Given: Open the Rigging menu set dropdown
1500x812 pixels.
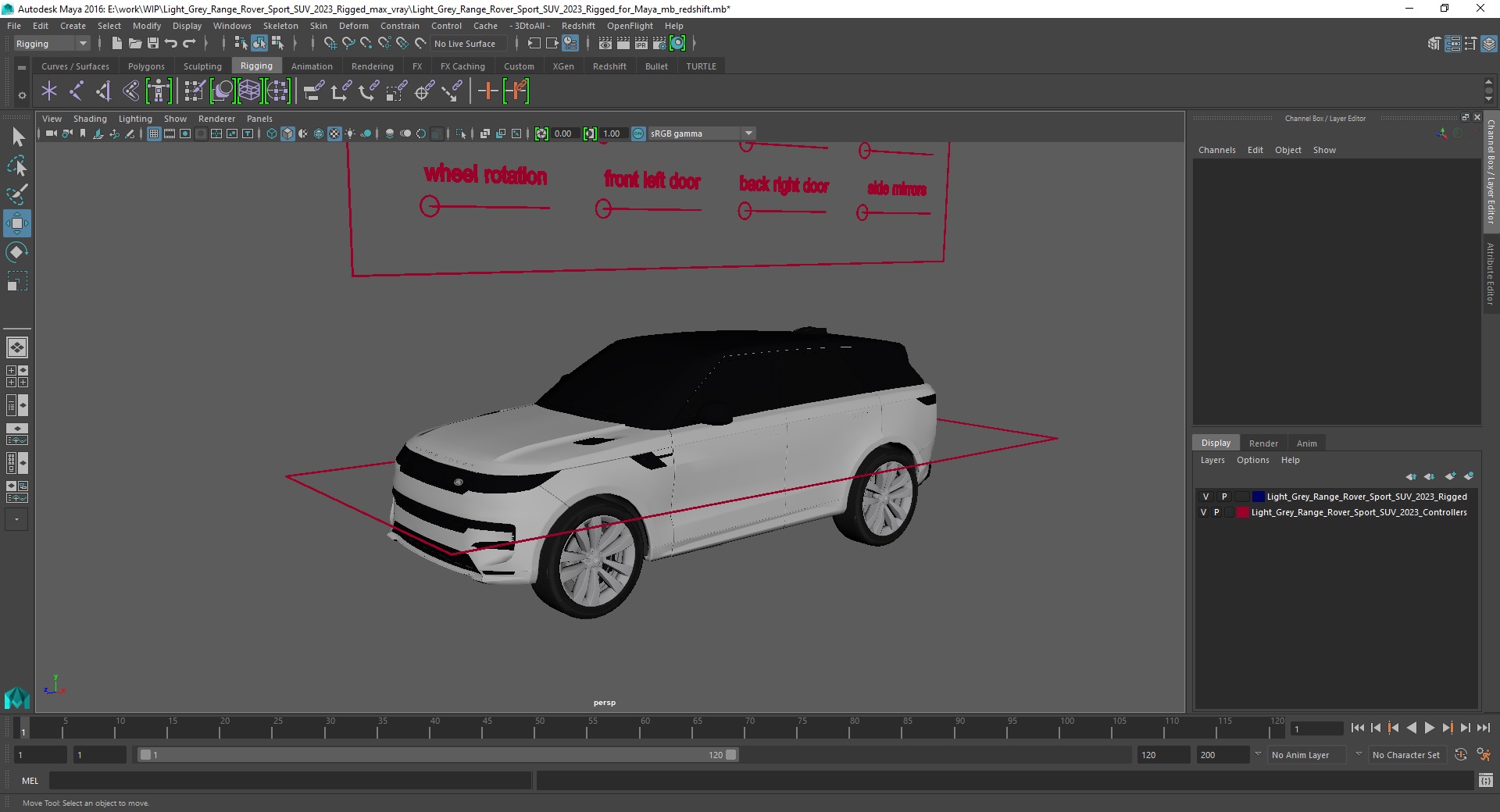Looking at the screenshot, I should (x=52, y=44).
